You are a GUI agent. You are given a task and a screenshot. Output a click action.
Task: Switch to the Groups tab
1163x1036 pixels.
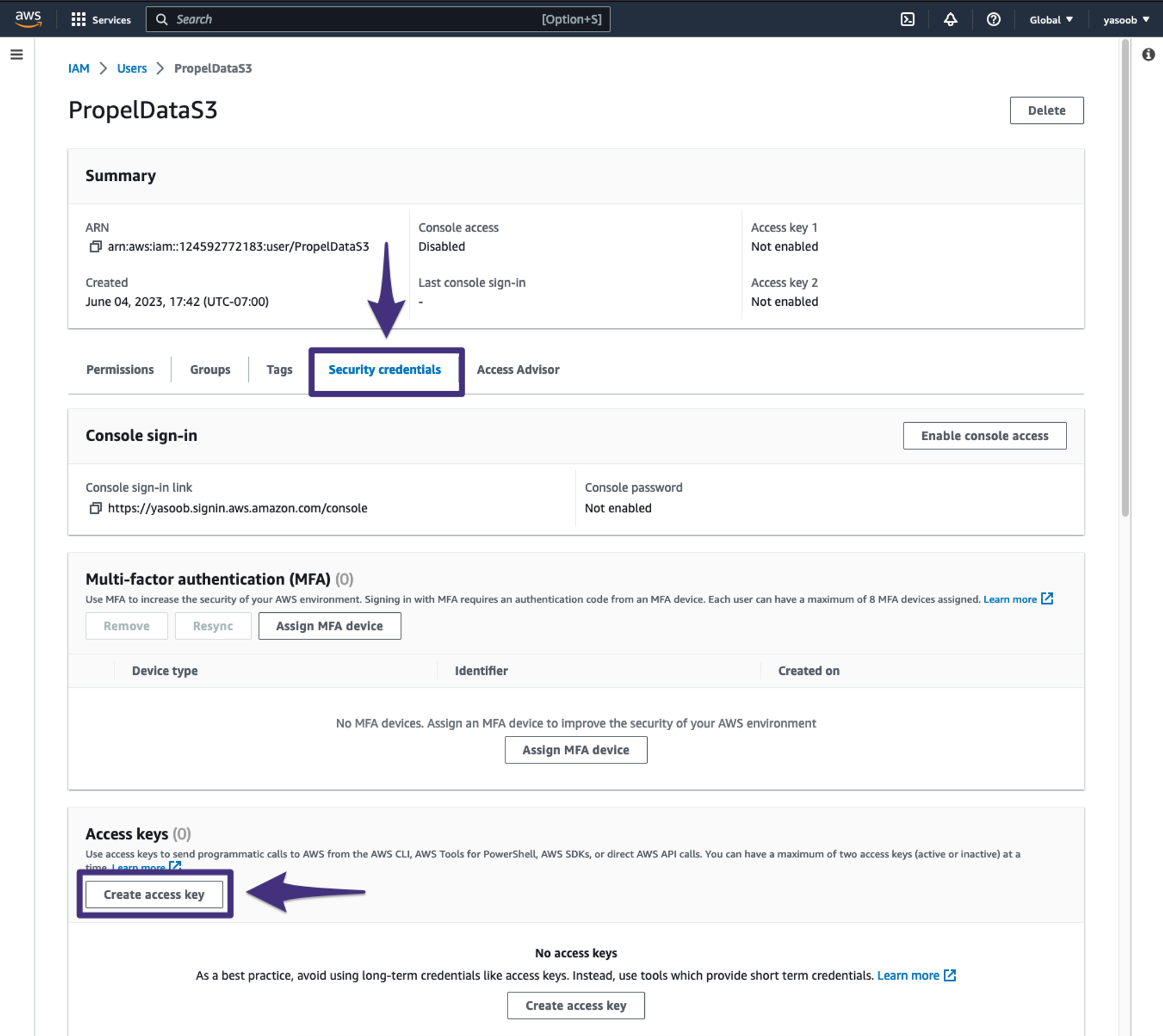(210, 370)
